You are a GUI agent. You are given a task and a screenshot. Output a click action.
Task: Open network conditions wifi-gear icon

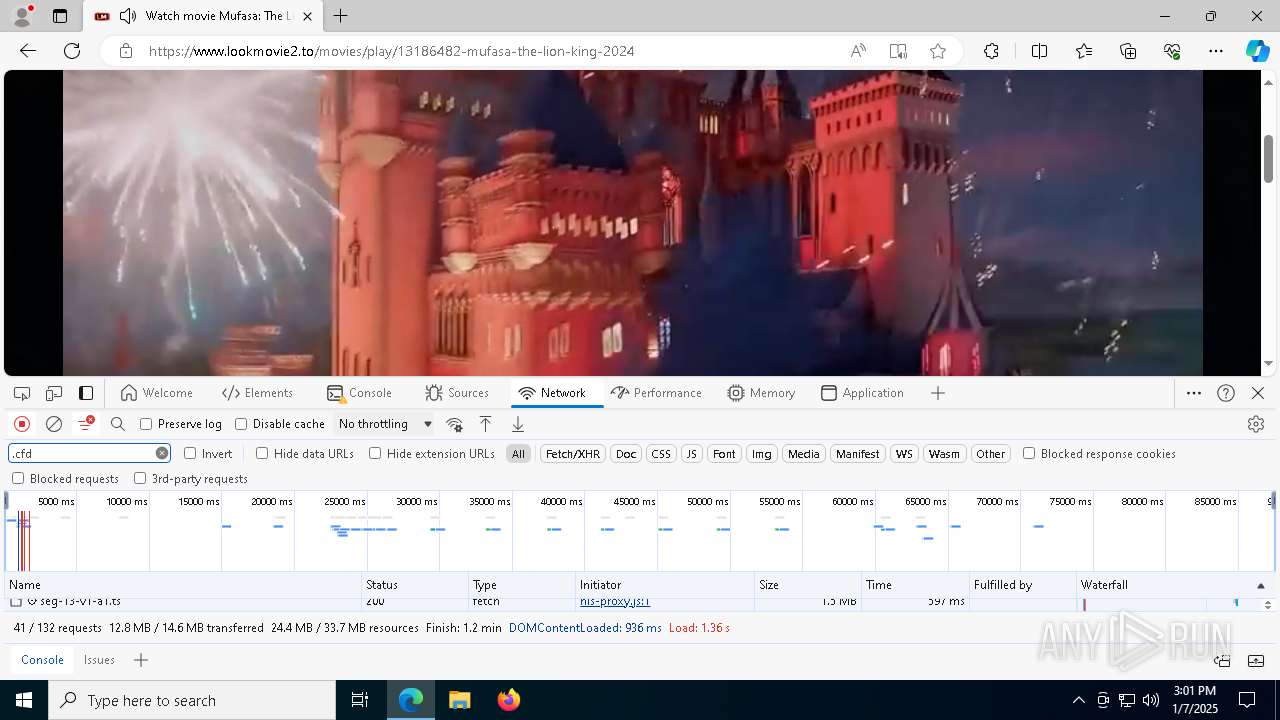(454, 424)
